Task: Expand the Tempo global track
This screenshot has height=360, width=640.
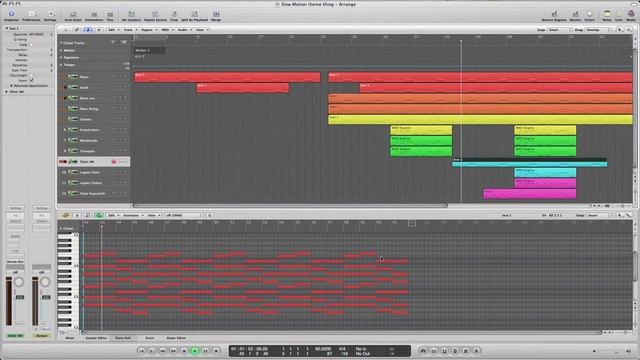Action: point(61,65)
